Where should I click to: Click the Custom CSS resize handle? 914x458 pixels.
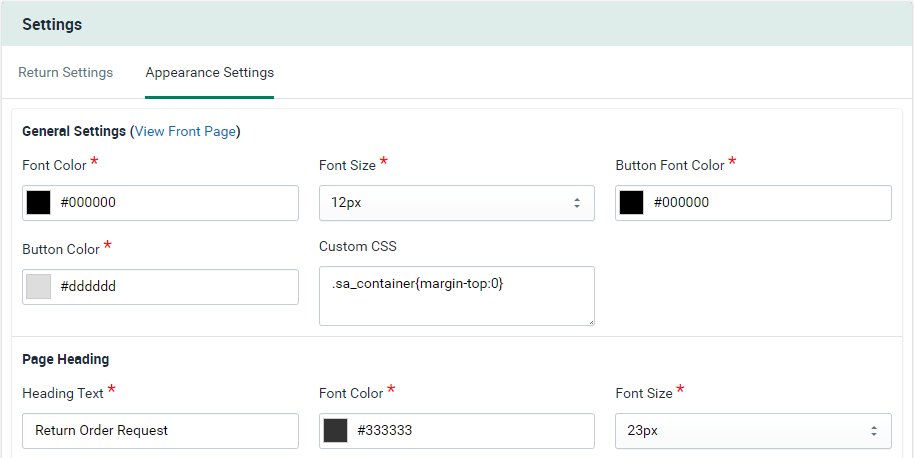point(590,321)
